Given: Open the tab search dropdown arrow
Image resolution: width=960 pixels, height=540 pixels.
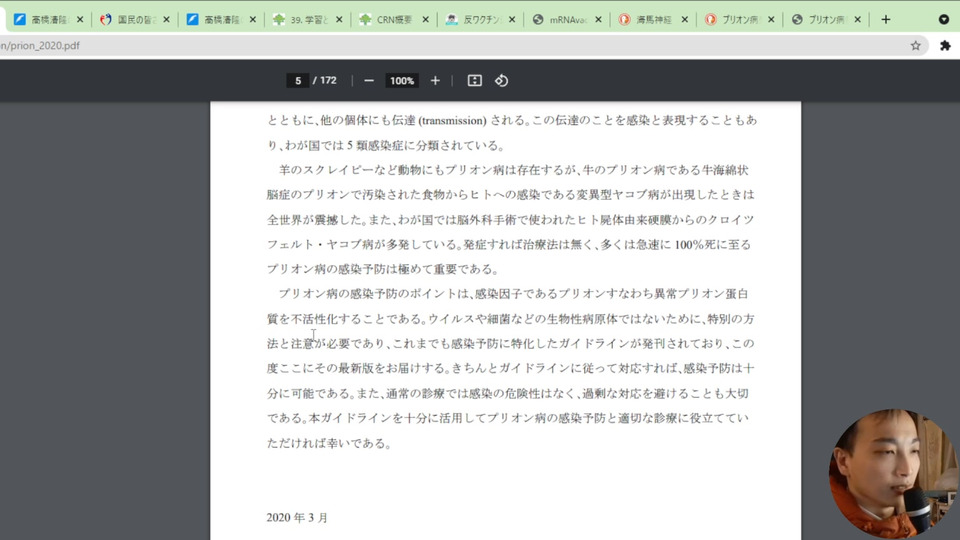Looking at the screenshot, I should [x=943, y=20].
